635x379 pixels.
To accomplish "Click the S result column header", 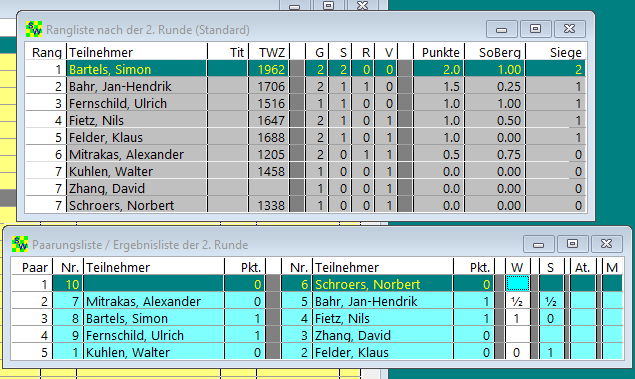I will click(550, 267).
